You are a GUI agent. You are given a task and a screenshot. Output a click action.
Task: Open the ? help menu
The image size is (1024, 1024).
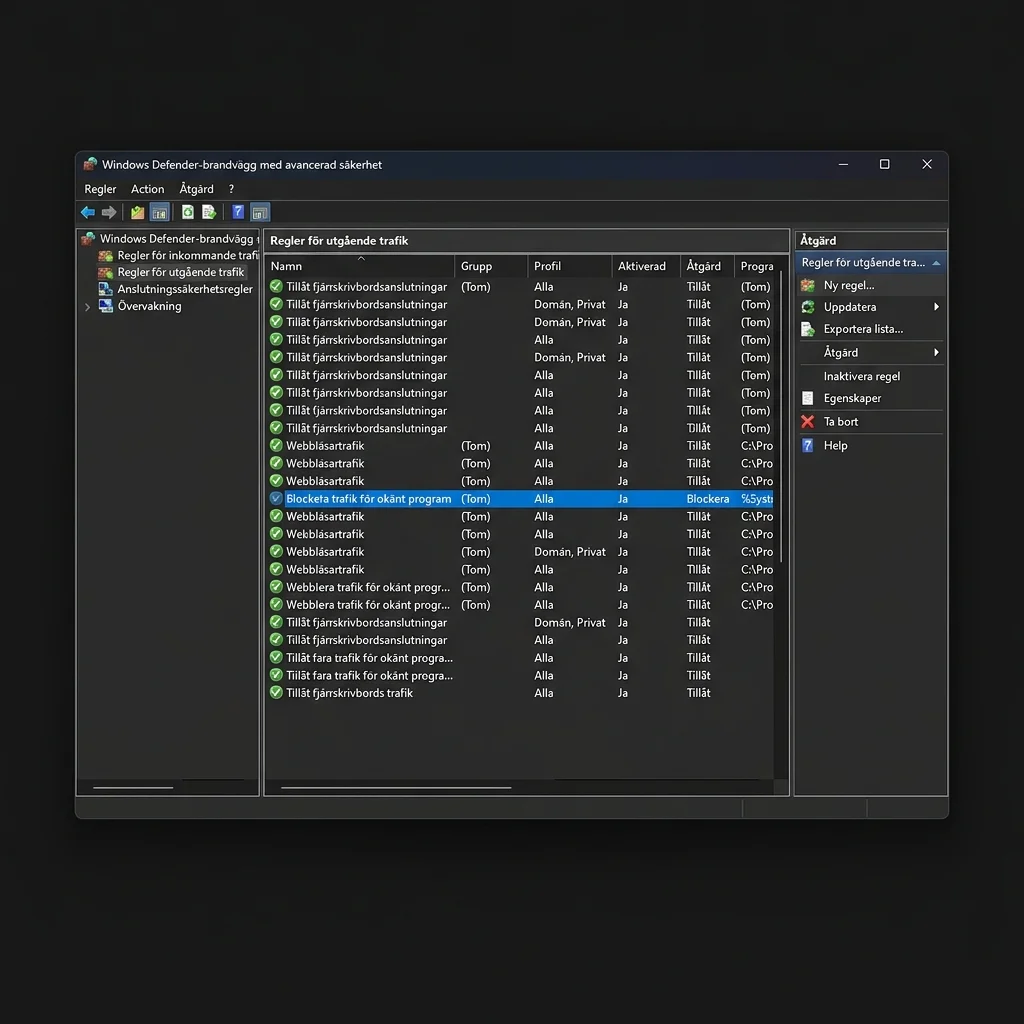[231, 189]
